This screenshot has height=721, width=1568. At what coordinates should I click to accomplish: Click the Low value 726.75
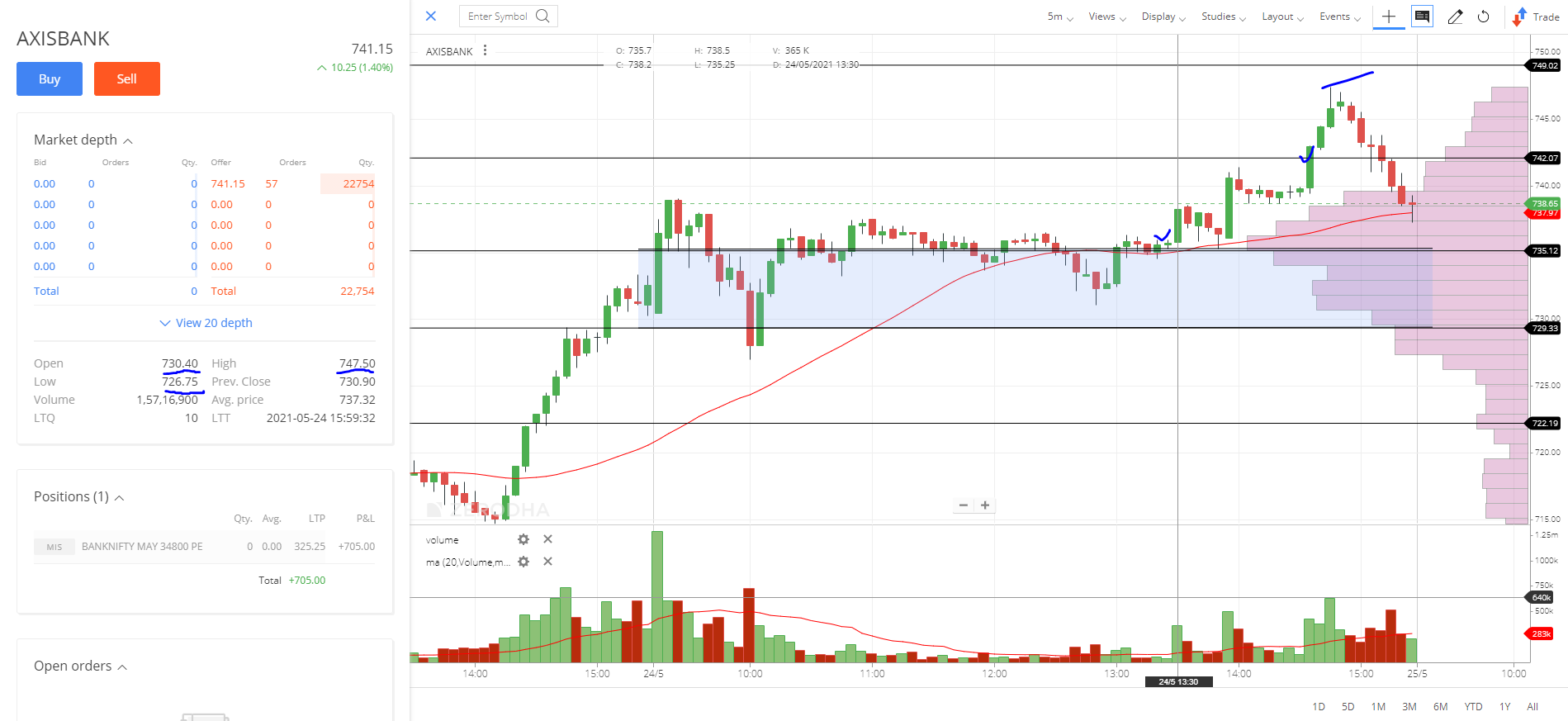180,382
